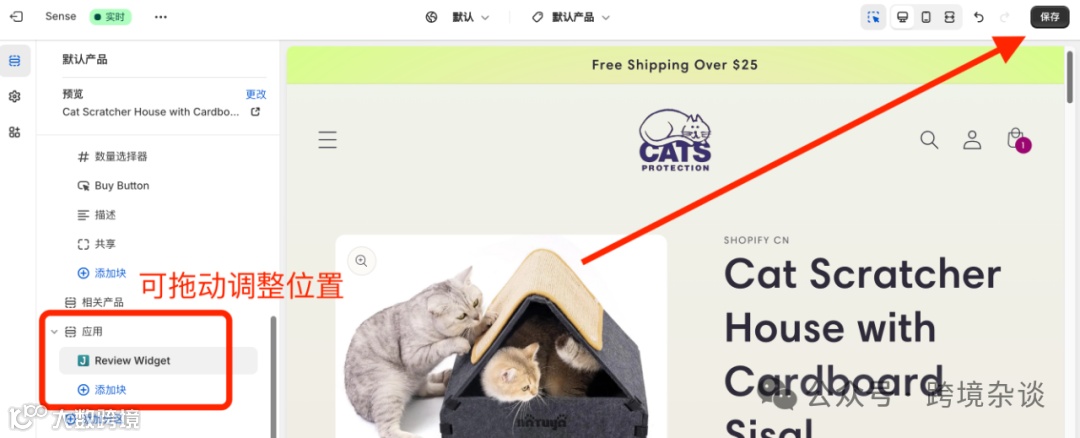Screen dimensions: 1080x438
Task: Click the sidebar vertical scrollbar
Action: (x=273, y=375)
